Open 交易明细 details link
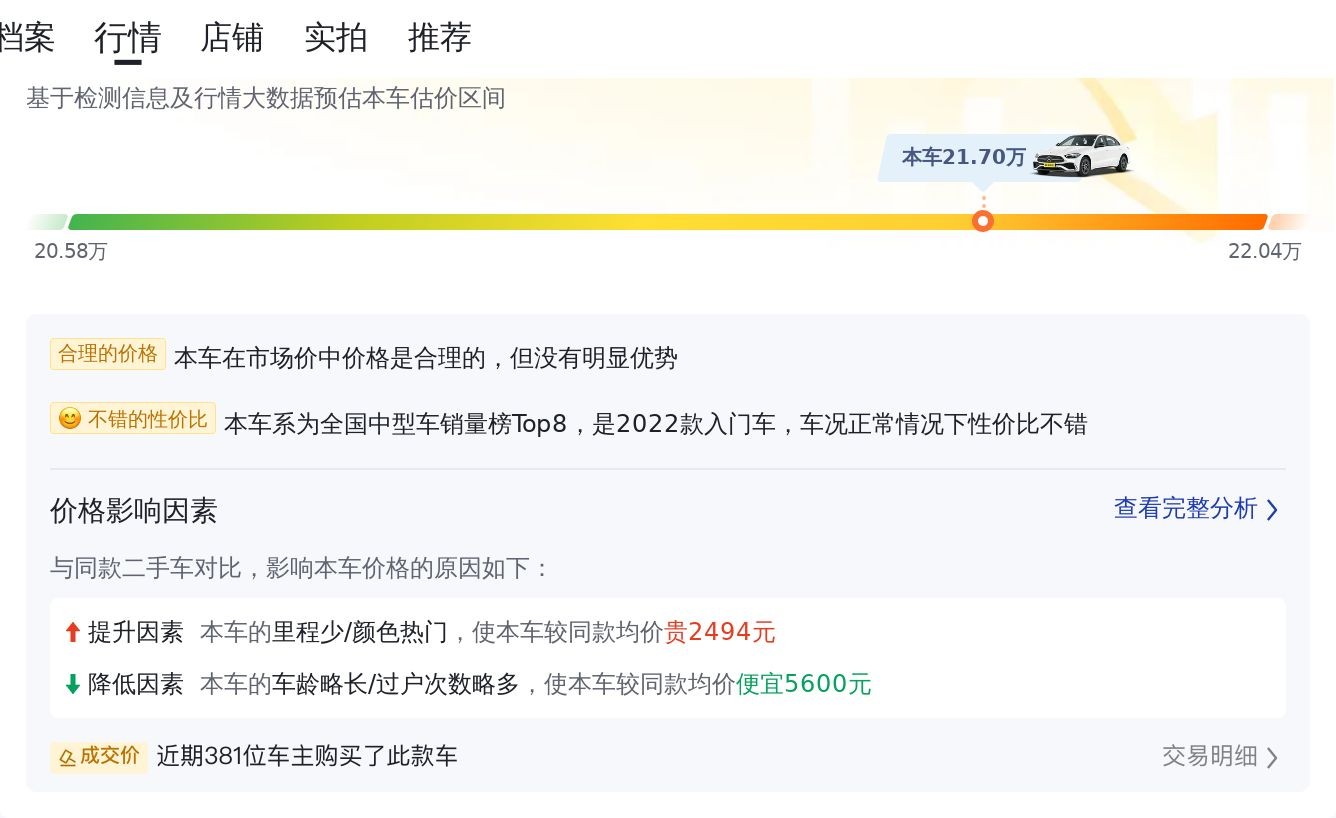The image size is (1336, 818). point(1209,756)
